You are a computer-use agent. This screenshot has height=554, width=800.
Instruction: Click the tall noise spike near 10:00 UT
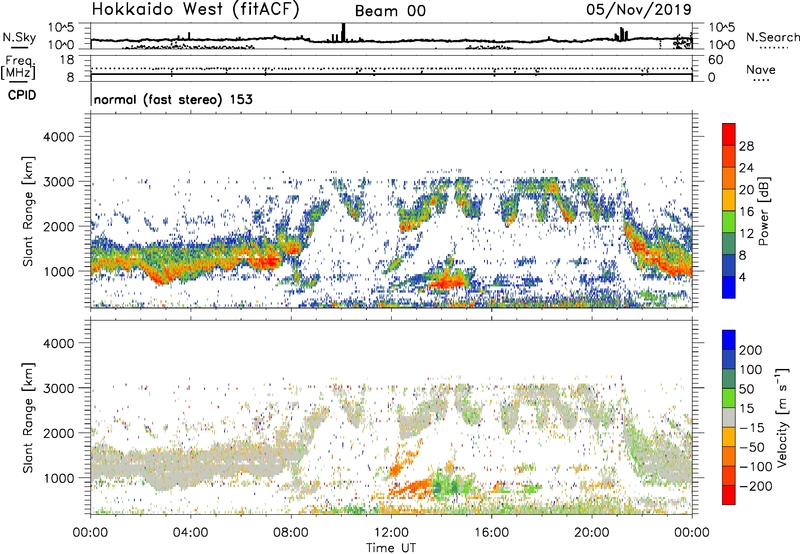tap(343, 32)
